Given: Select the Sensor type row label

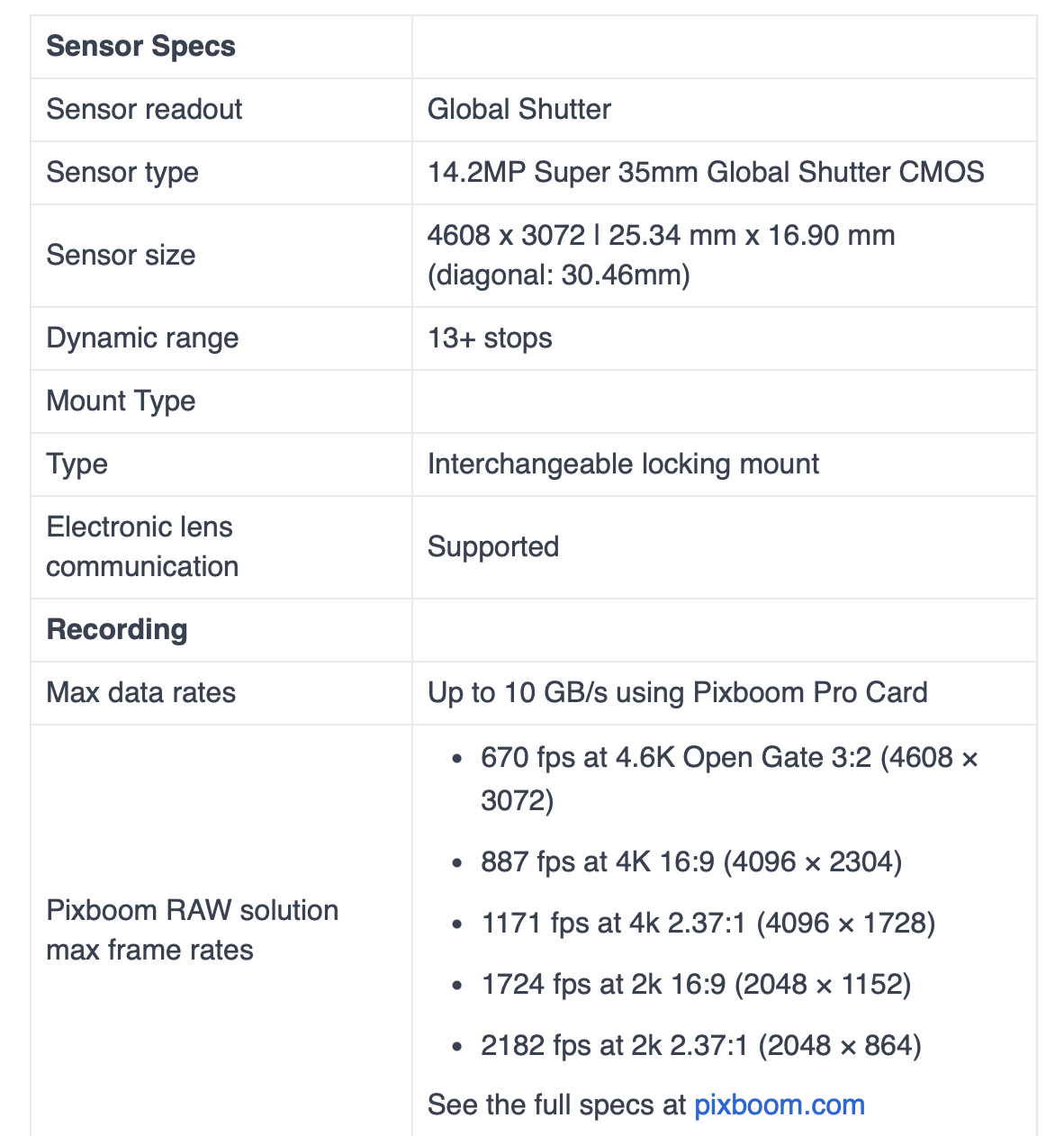Looking at the screenshot, I should coord(122,173).
